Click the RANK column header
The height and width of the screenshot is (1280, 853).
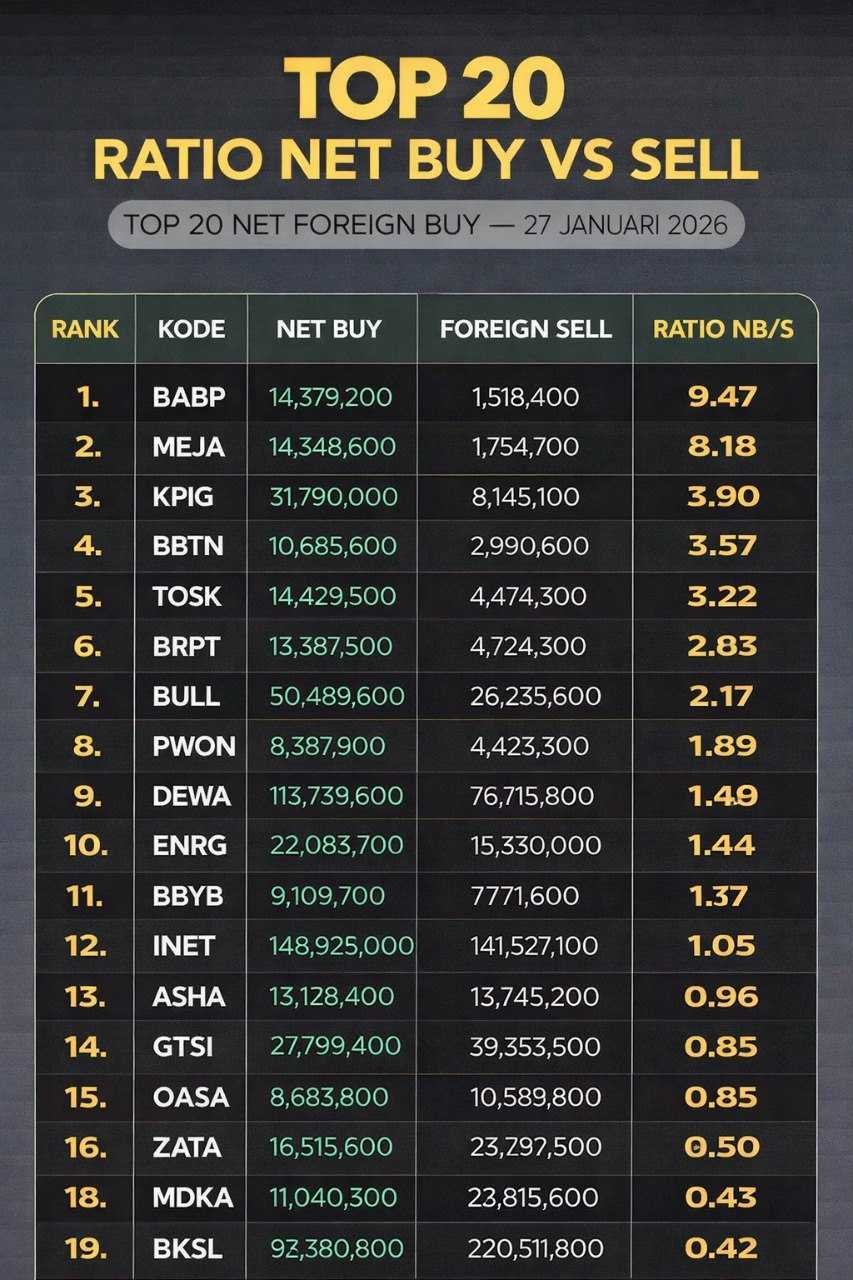click(x=85, y=329)
